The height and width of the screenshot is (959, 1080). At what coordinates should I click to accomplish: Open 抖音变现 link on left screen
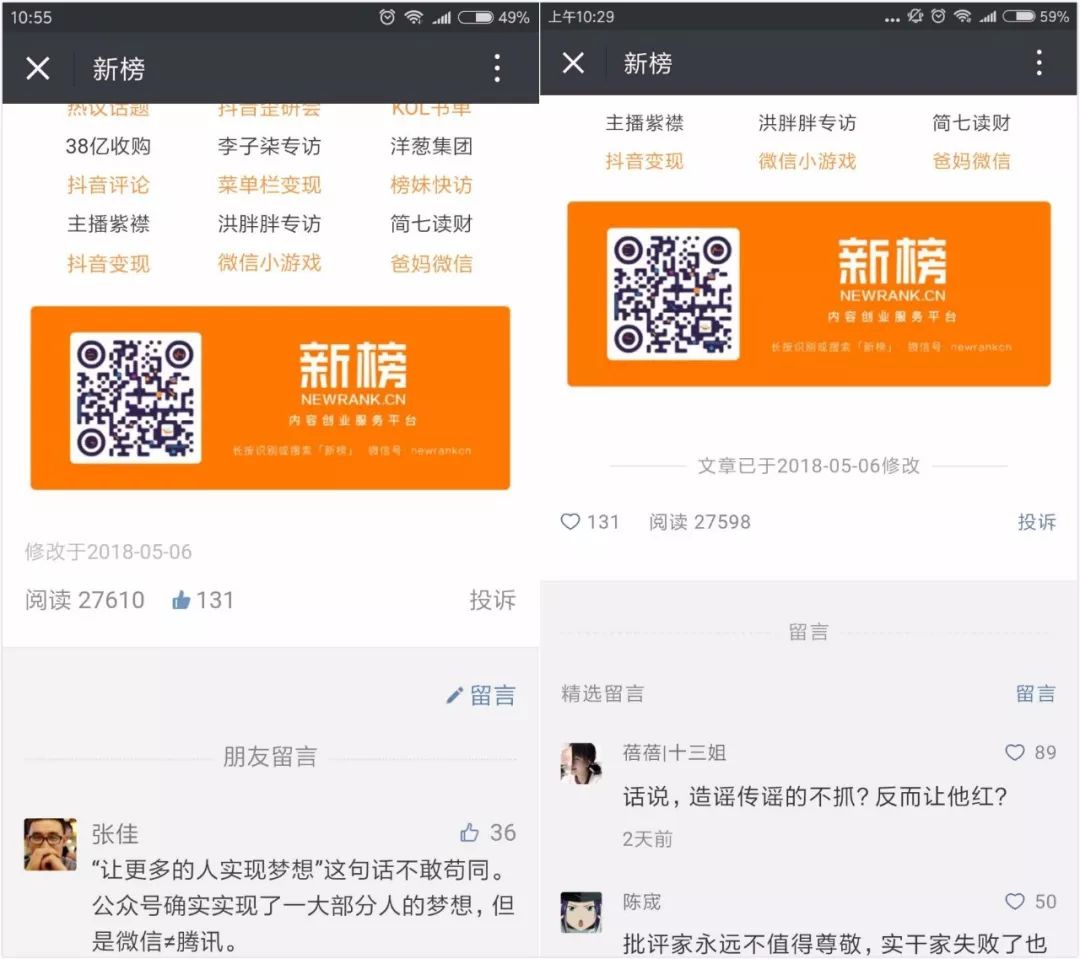pos(108,263)
